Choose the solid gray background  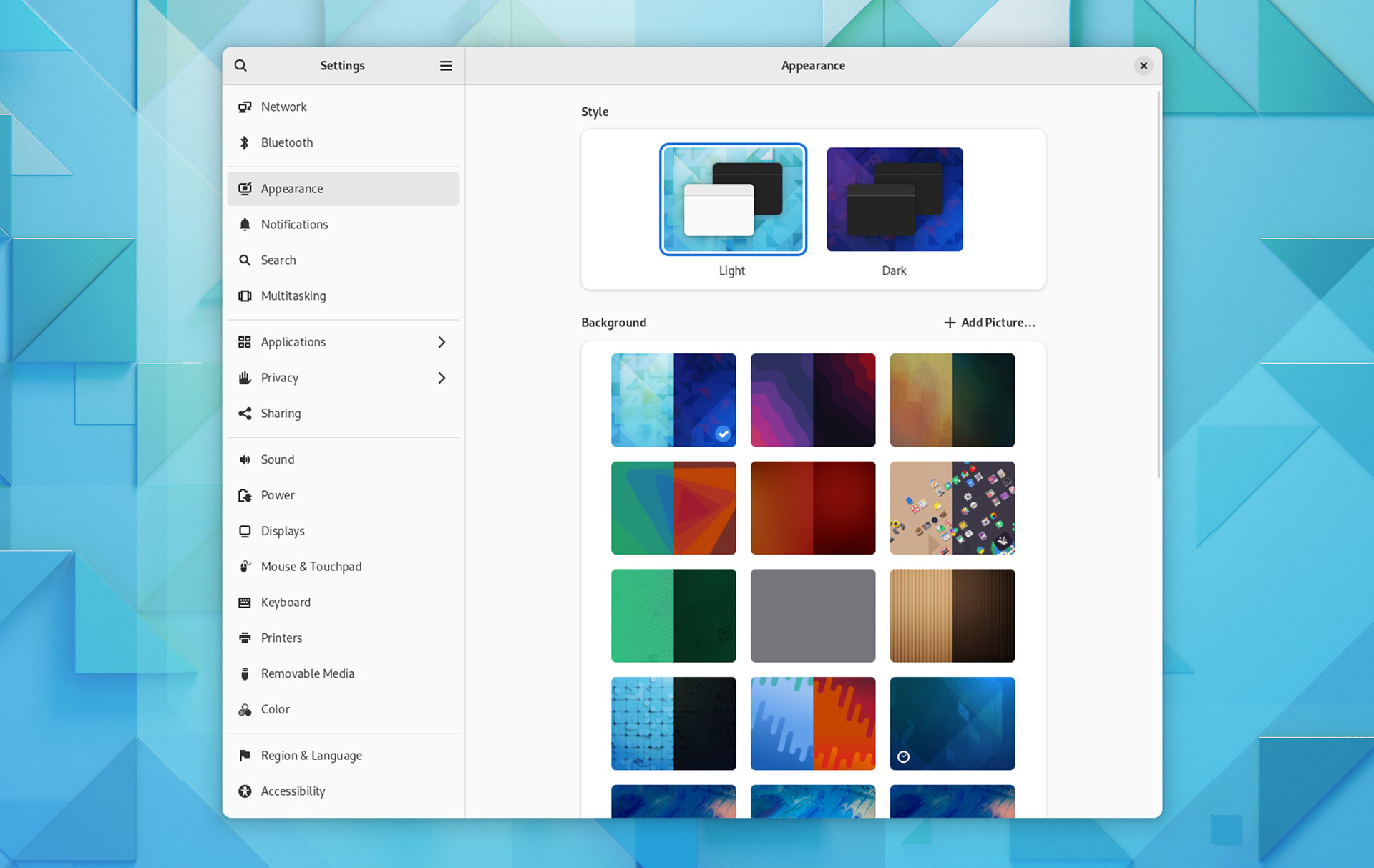click(813, 615)
